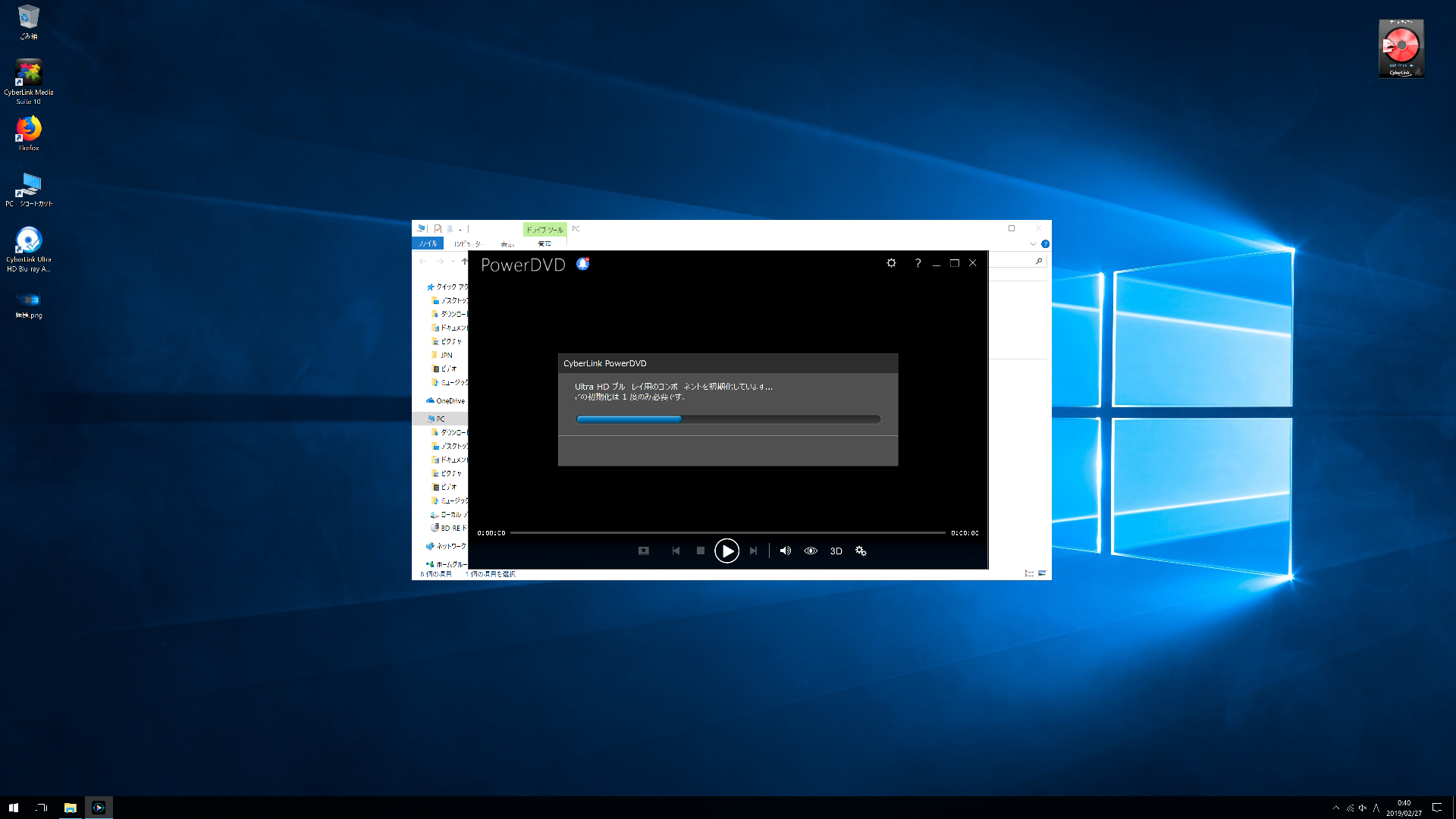
Task: Skip to the previous chapter
Action: pyautogui.click(x=676, y=551)
